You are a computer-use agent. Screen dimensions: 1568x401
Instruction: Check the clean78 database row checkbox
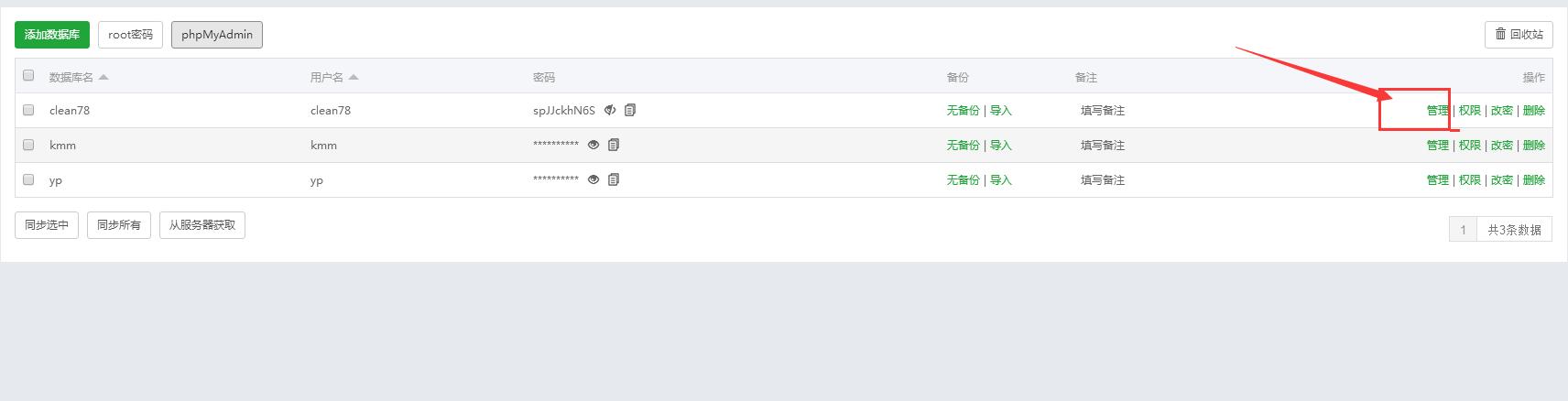28,110
